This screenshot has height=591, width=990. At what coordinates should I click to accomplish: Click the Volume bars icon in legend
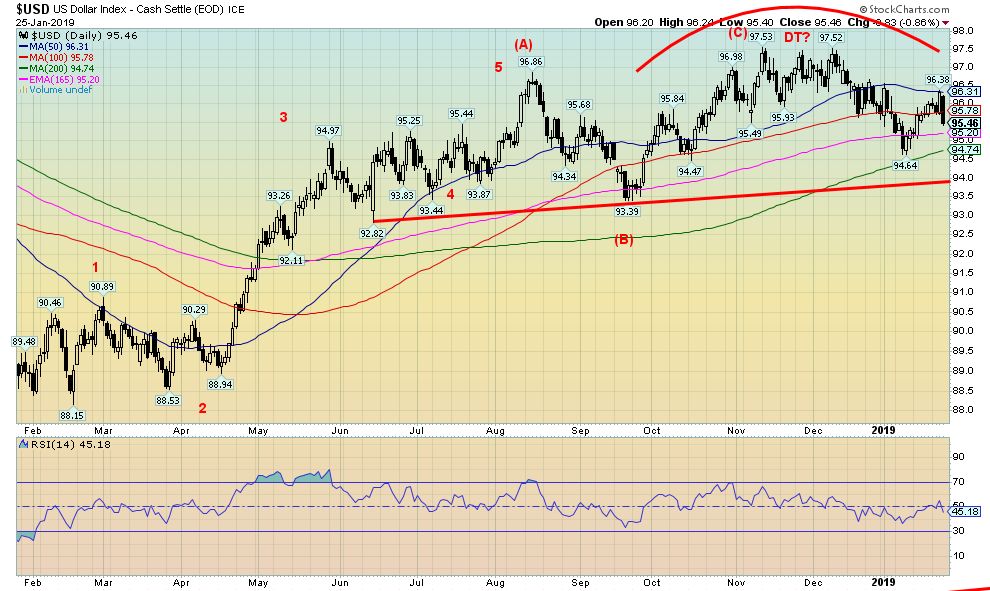click(22, 90)
